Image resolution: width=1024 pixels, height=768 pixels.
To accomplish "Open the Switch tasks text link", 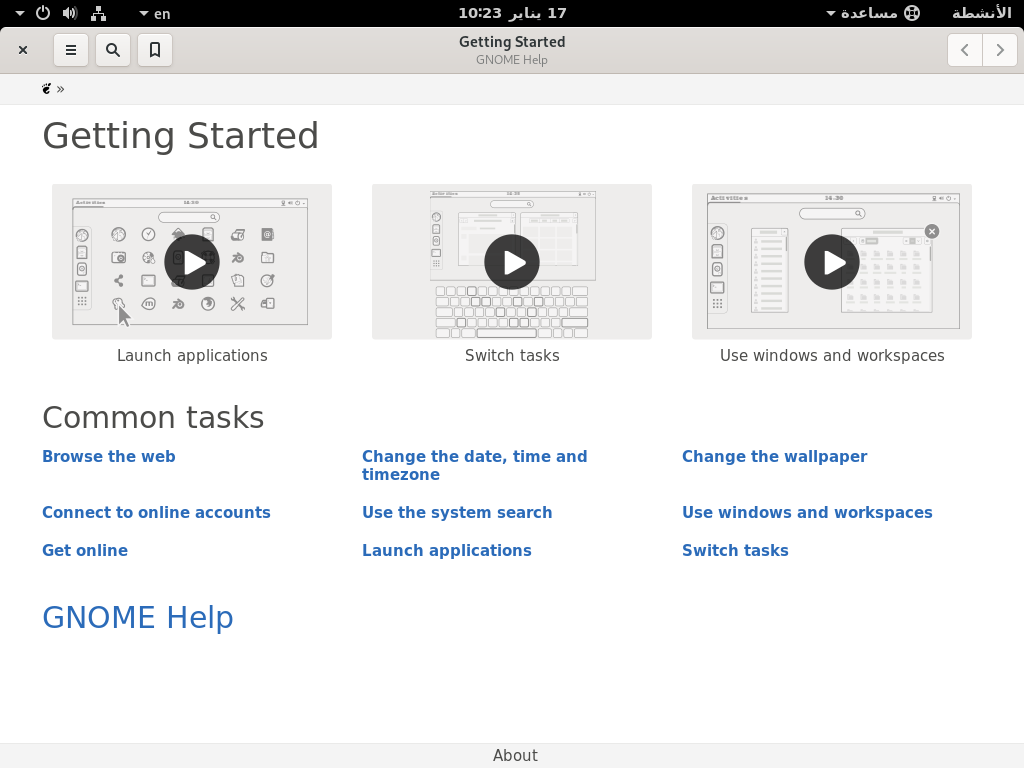I will pos(735,551).
